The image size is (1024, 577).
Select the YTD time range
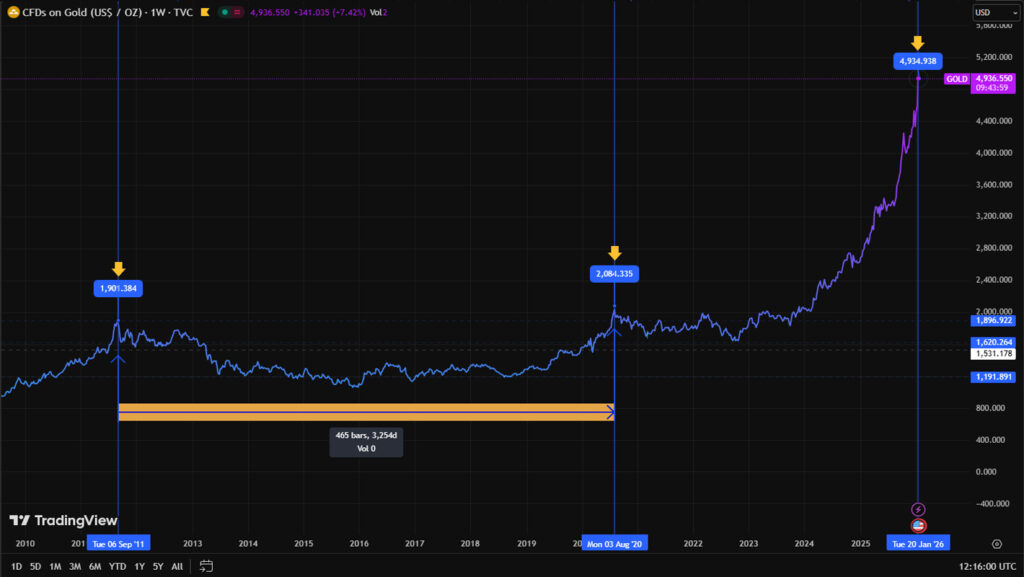[117, 567]
